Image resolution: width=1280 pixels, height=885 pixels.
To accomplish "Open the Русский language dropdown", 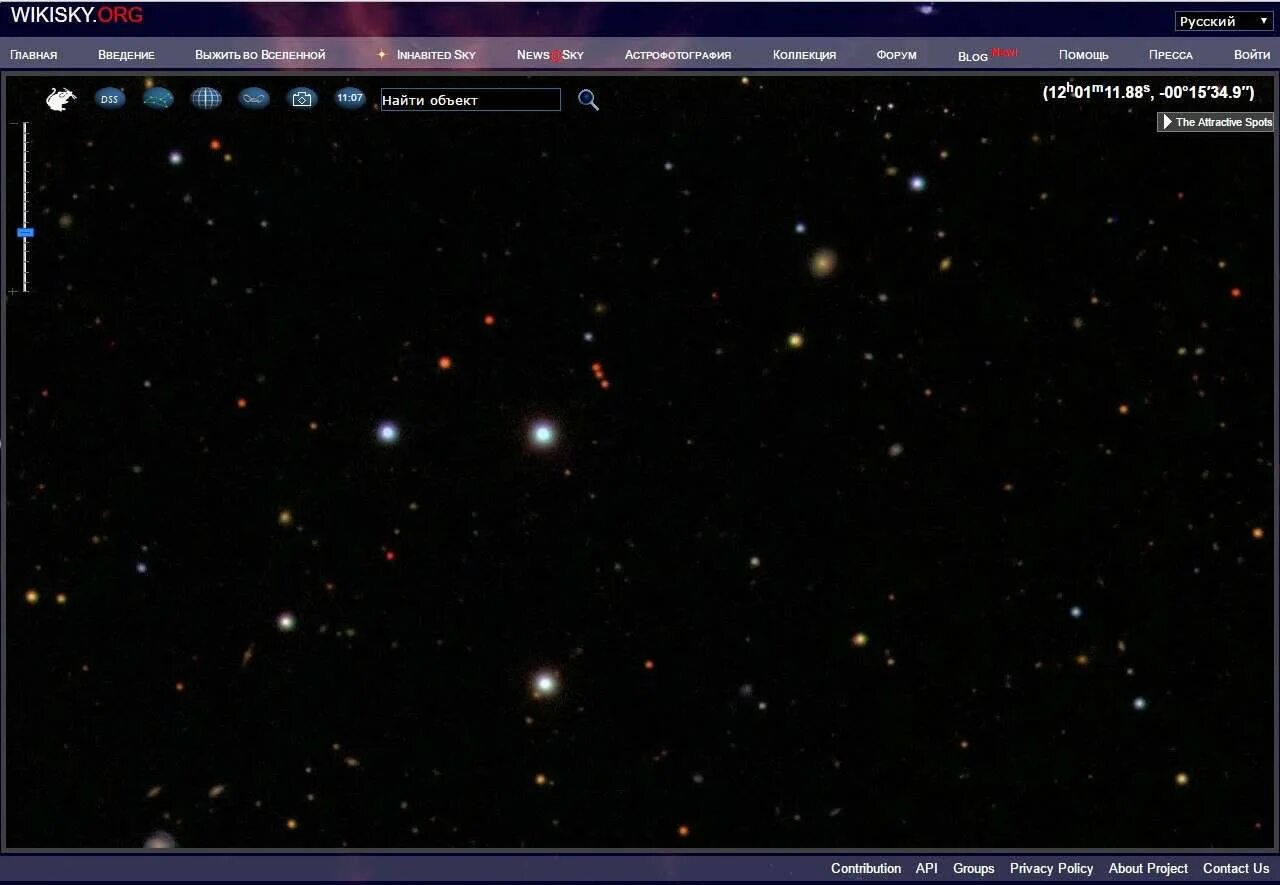I will pyautogui.click(x=1224, y=21).
